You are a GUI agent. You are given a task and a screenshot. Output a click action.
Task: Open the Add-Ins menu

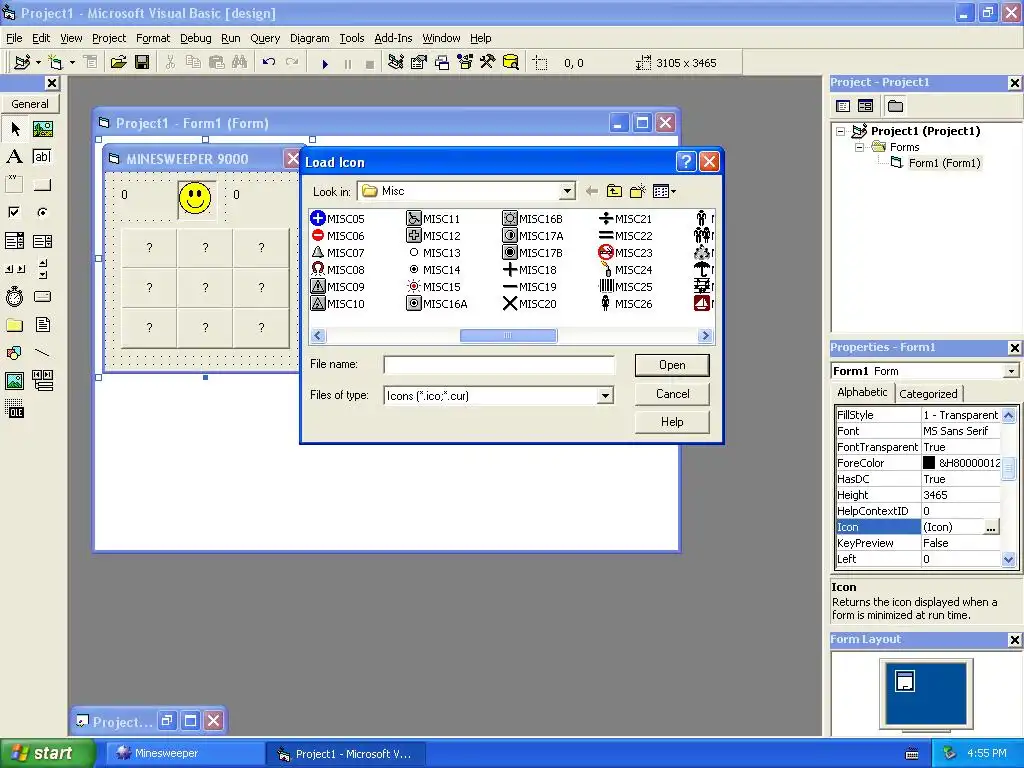pyautogui.click(x=392, y=38)
